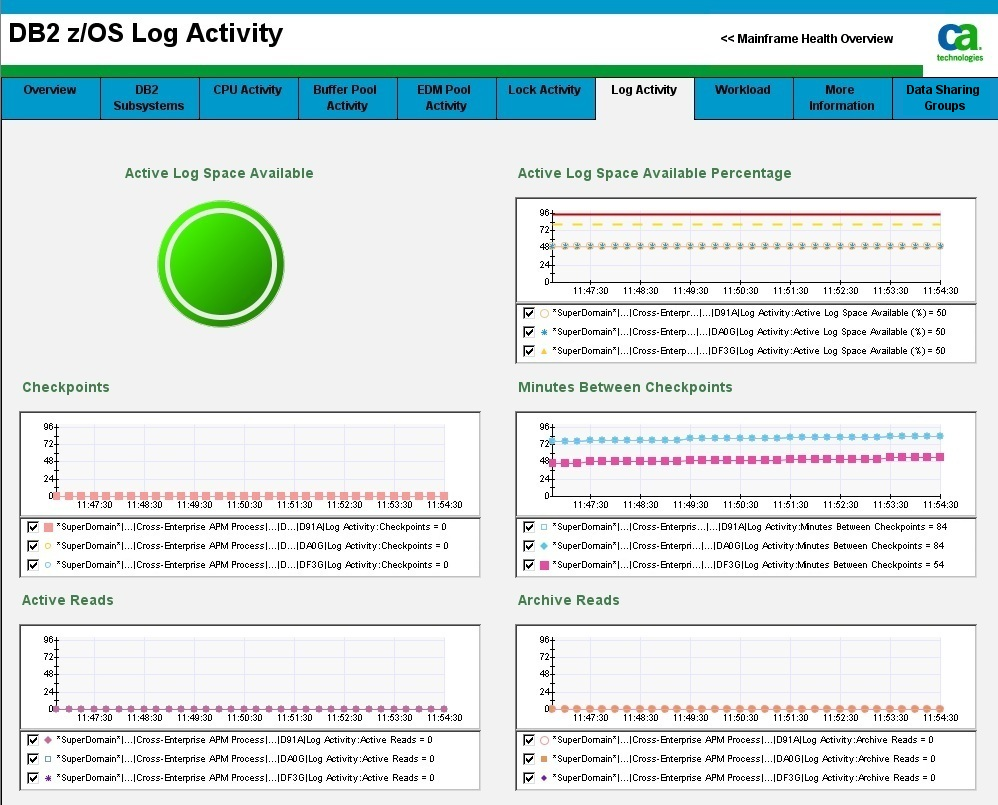This screenshot has height=805, width=998.
Task: Click the Active Reads chart heading
Action: 67,600
